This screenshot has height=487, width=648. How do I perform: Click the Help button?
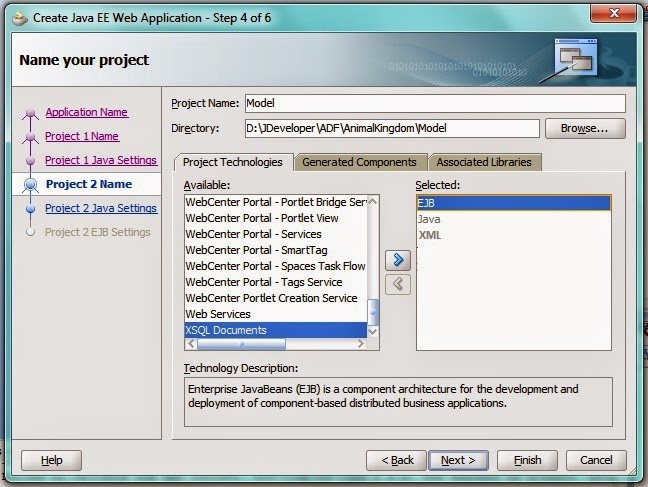51,461
